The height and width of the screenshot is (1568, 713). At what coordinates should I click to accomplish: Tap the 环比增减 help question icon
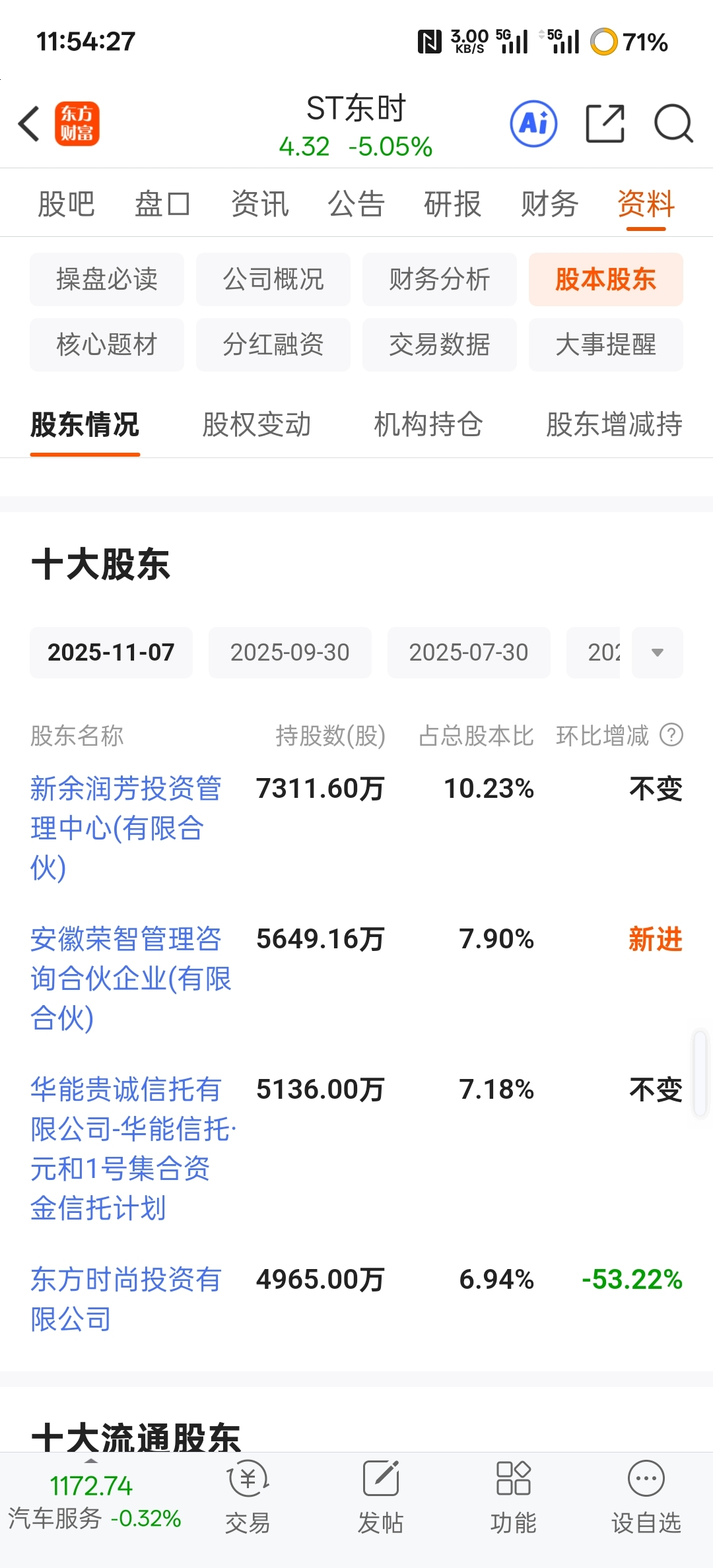[671, 735]
